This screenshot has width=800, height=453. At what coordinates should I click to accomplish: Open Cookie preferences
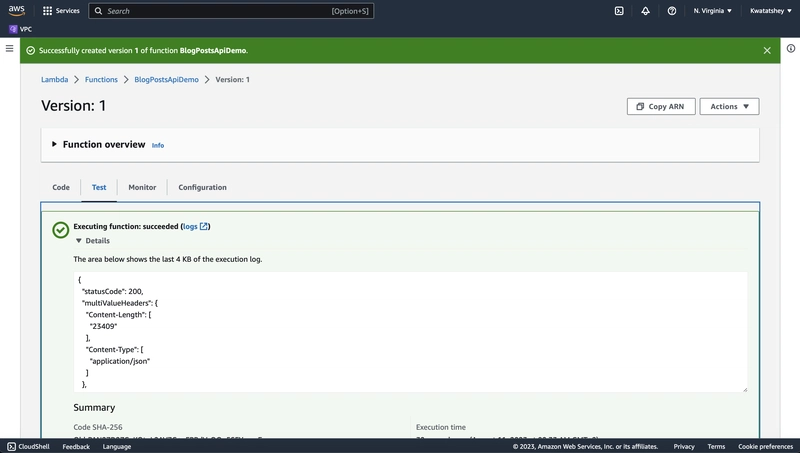pos(765,446)
